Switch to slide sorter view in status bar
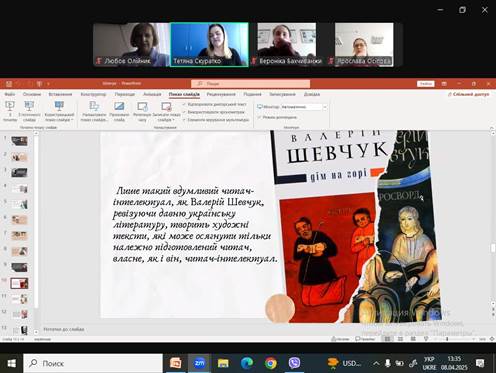 400,339
